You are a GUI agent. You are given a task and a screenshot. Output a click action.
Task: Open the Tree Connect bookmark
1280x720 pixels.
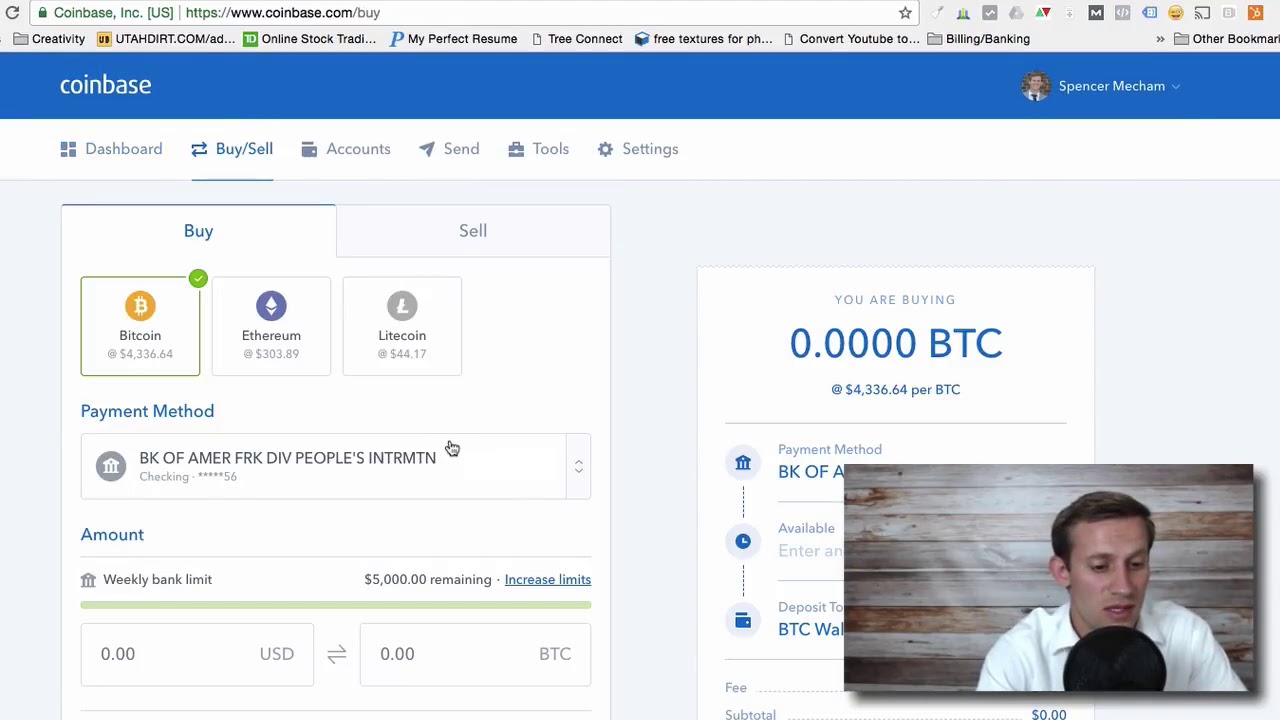(577, 39)
